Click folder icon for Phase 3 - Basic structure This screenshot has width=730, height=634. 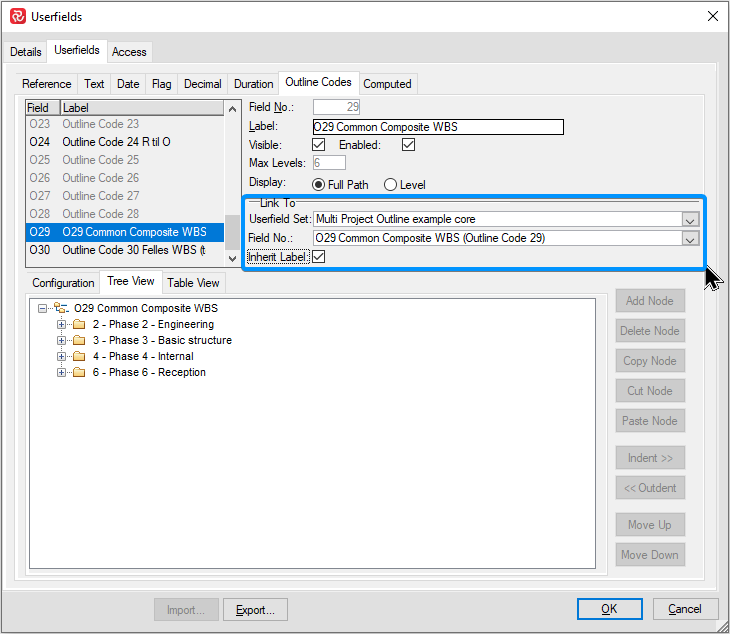79,341
